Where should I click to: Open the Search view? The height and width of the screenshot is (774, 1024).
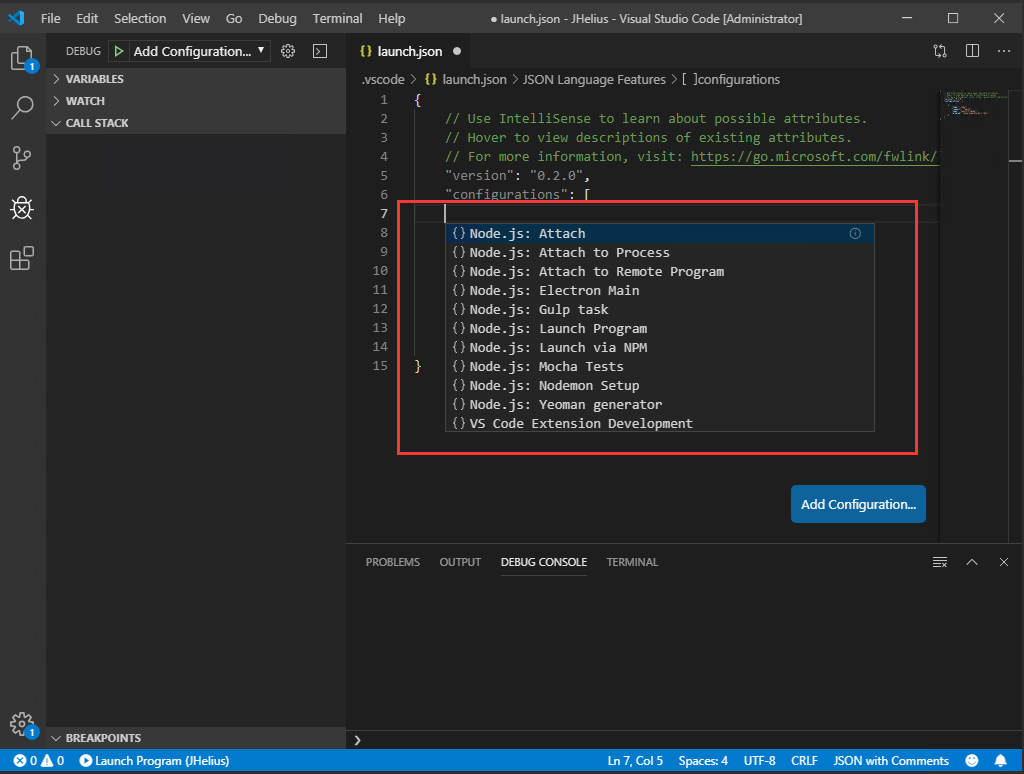tap(22, 107)
